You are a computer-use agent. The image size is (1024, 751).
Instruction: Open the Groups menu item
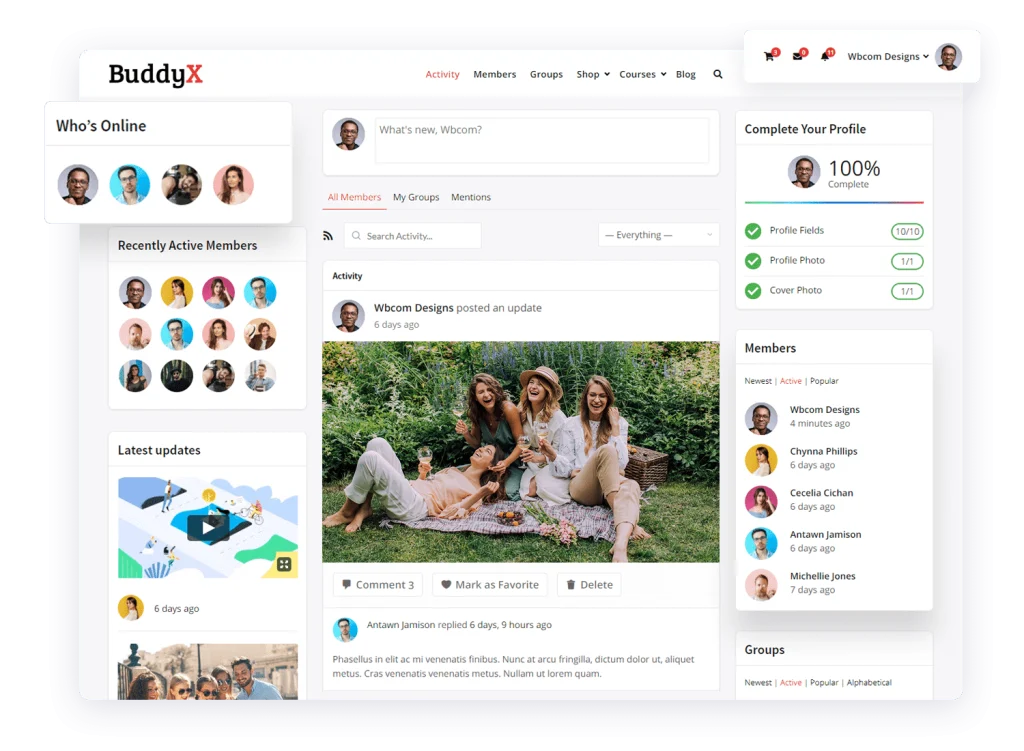[x=546, y=74]
